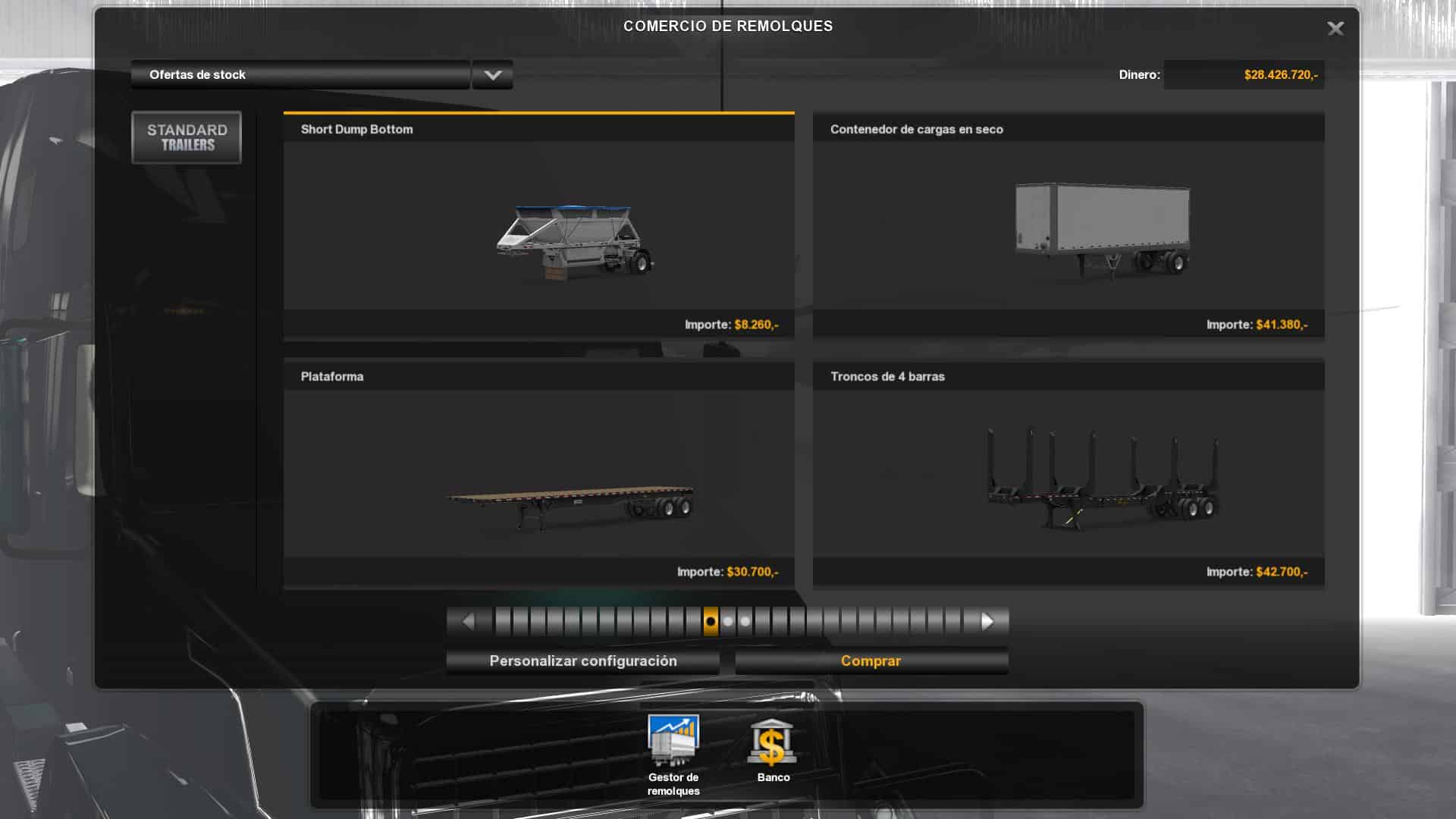
Task: Go to previous page with left arrow
Action: click(468, 622)
